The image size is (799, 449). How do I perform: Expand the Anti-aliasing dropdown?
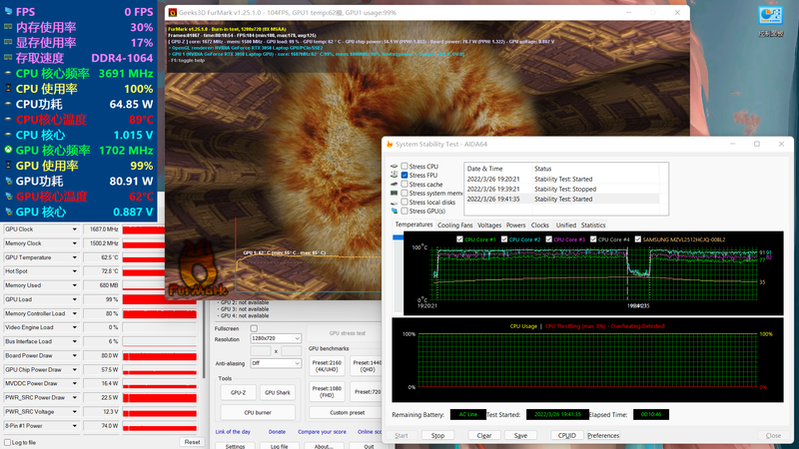275,363
